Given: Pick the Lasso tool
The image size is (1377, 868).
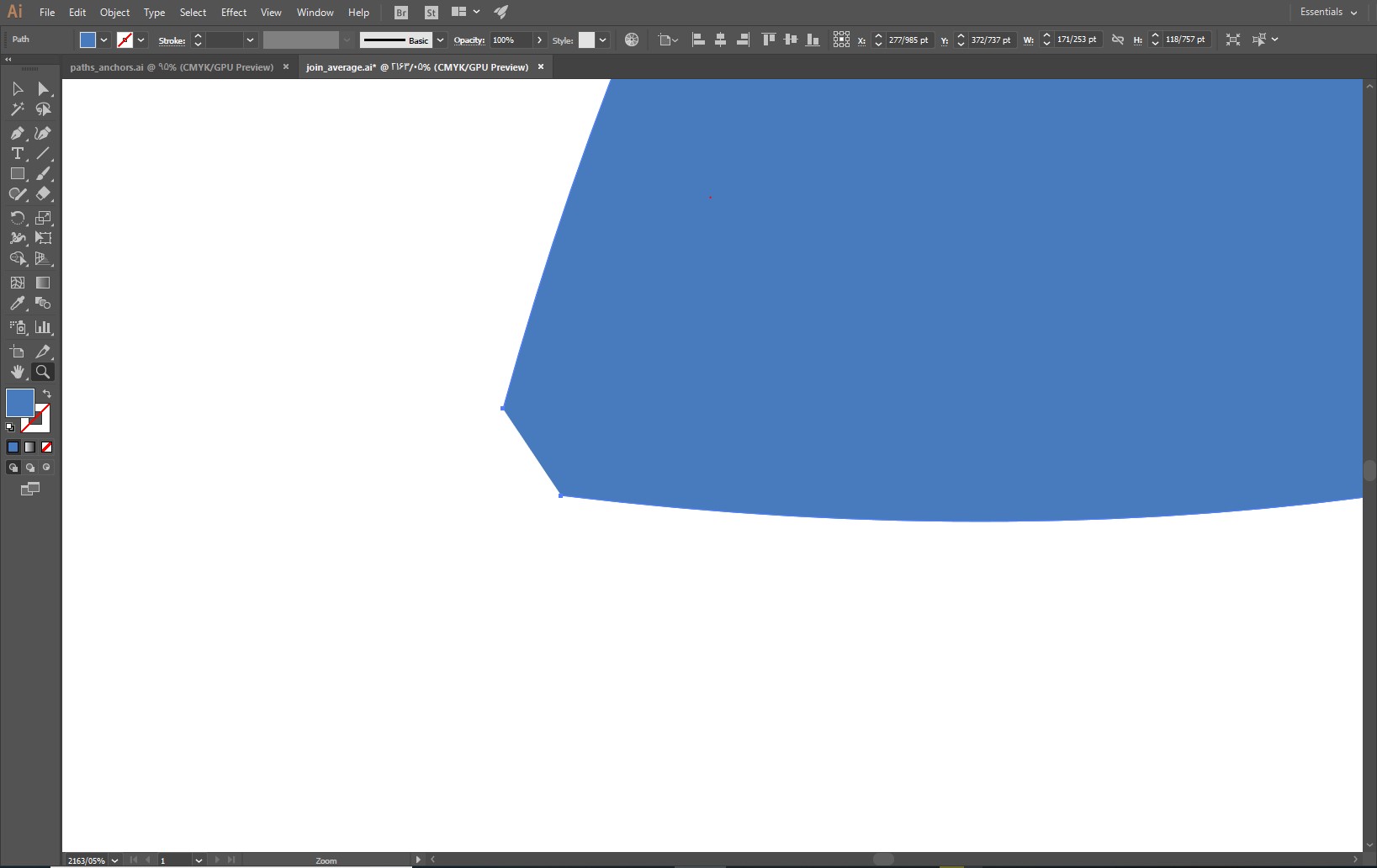Looking at the screenshot, I should point(43,109).
